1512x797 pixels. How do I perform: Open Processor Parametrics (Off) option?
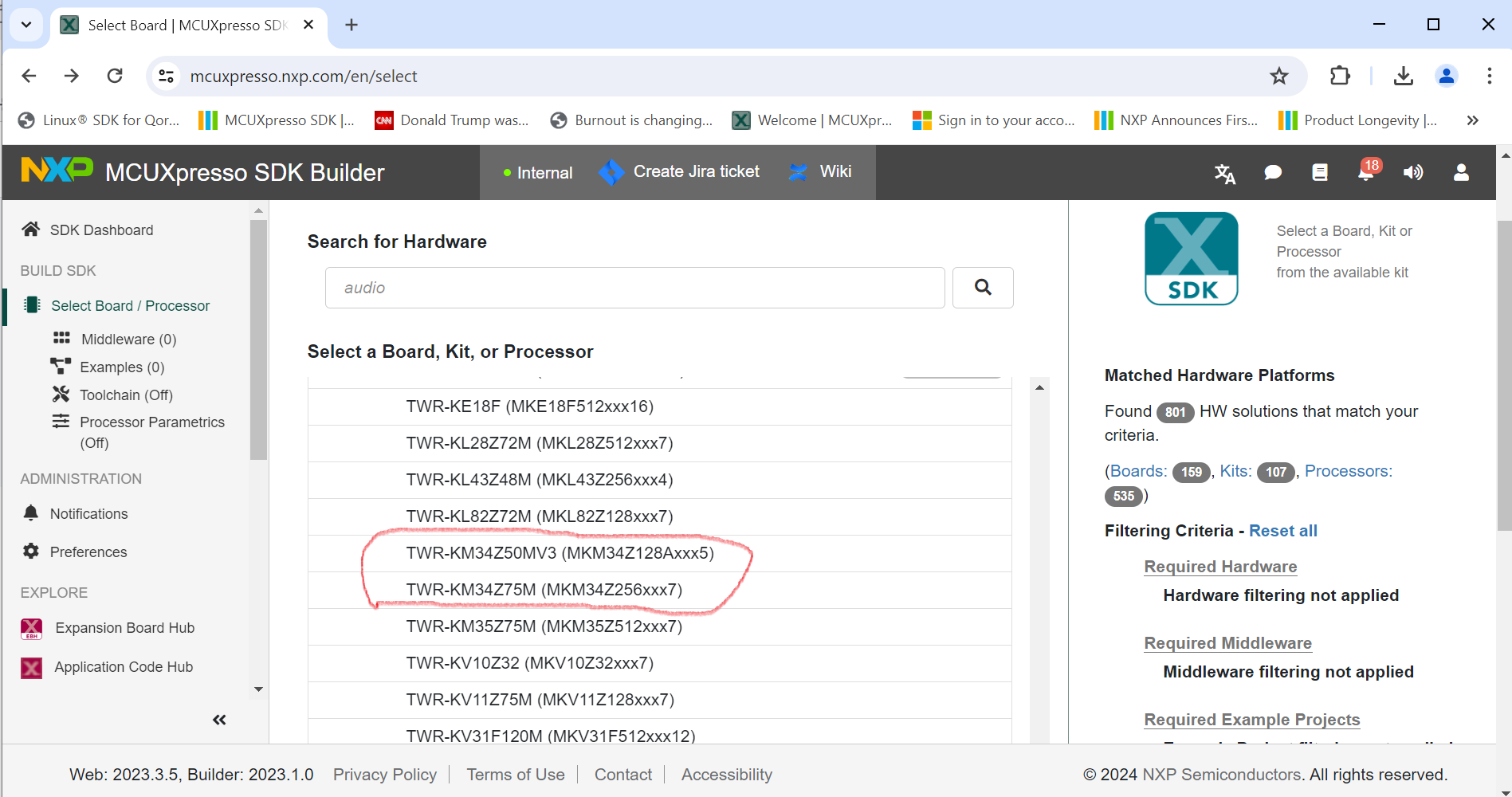pyautogui.click(x=151, y=422)
